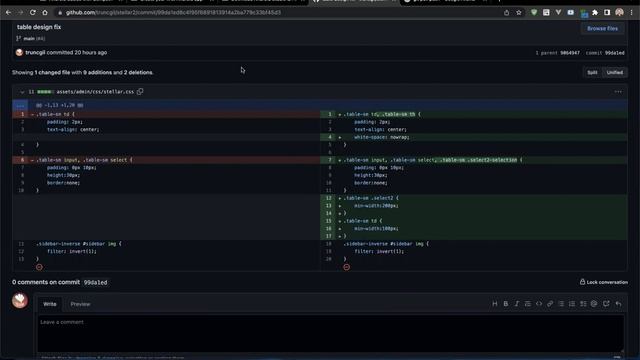Open pull request #4 link

pyautogui.click(x=40, y=38)
